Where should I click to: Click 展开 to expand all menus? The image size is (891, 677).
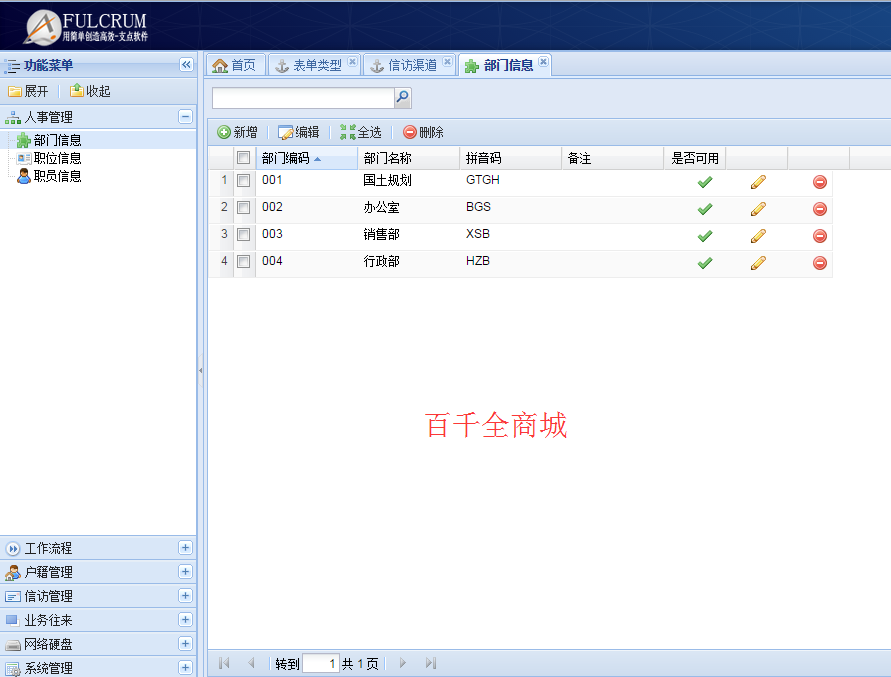28,91
